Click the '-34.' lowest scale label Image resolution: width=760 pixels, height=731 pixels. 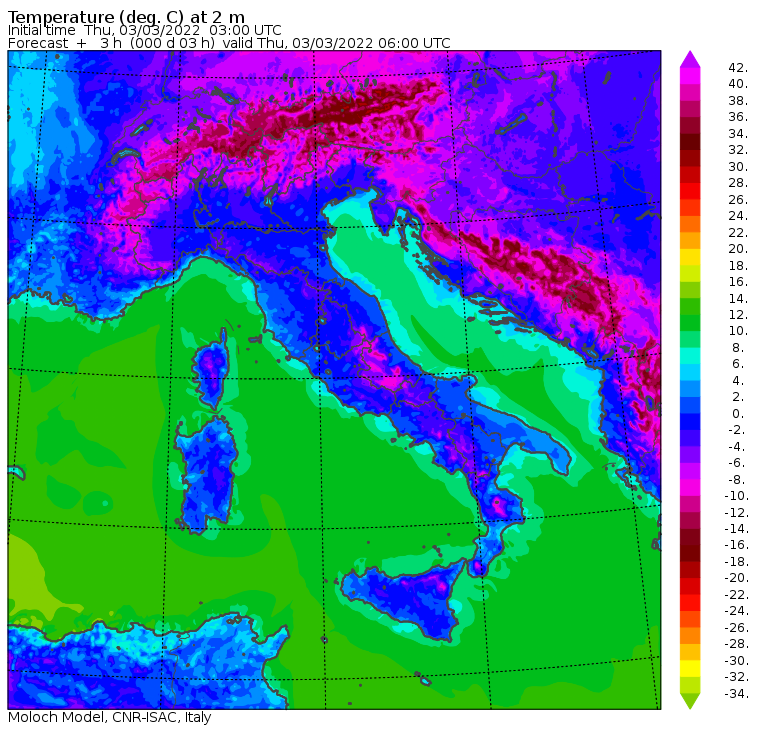point(736,694)
